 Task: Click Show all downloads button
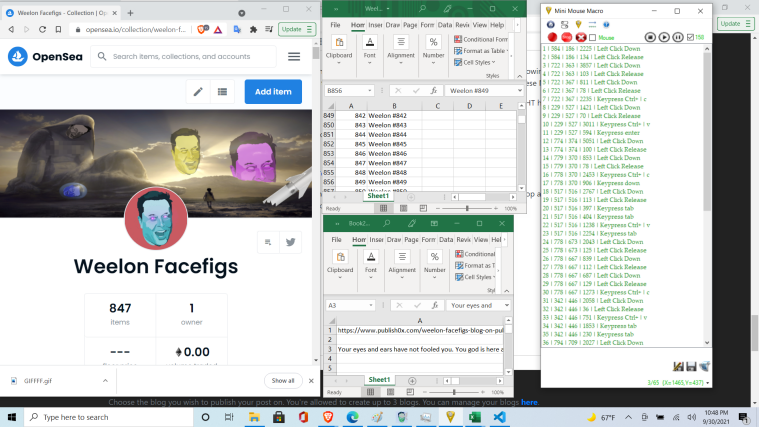(x=283, y=381)
